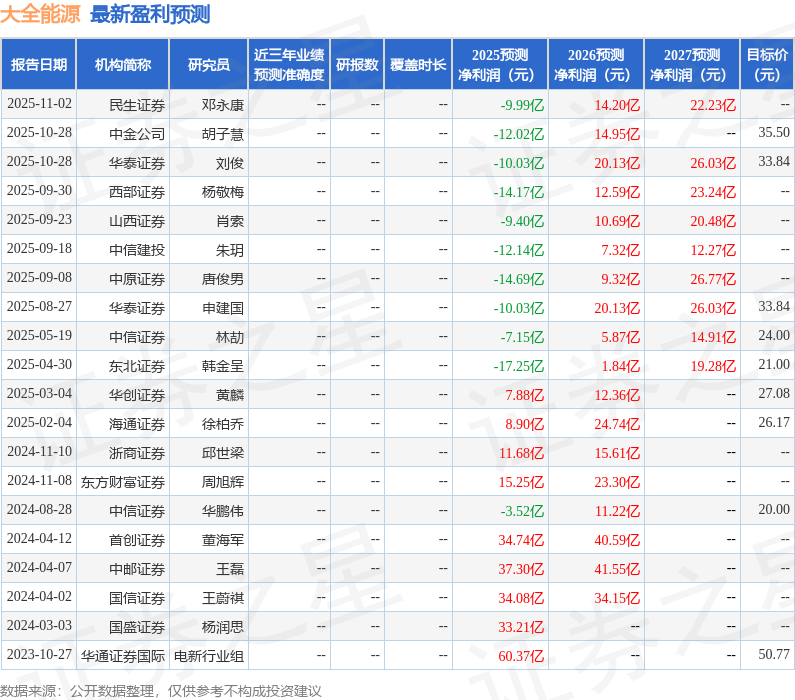Click the 东方财富证券 institution cell
This screenshot has width=795, height=700.
pos(123,482)
